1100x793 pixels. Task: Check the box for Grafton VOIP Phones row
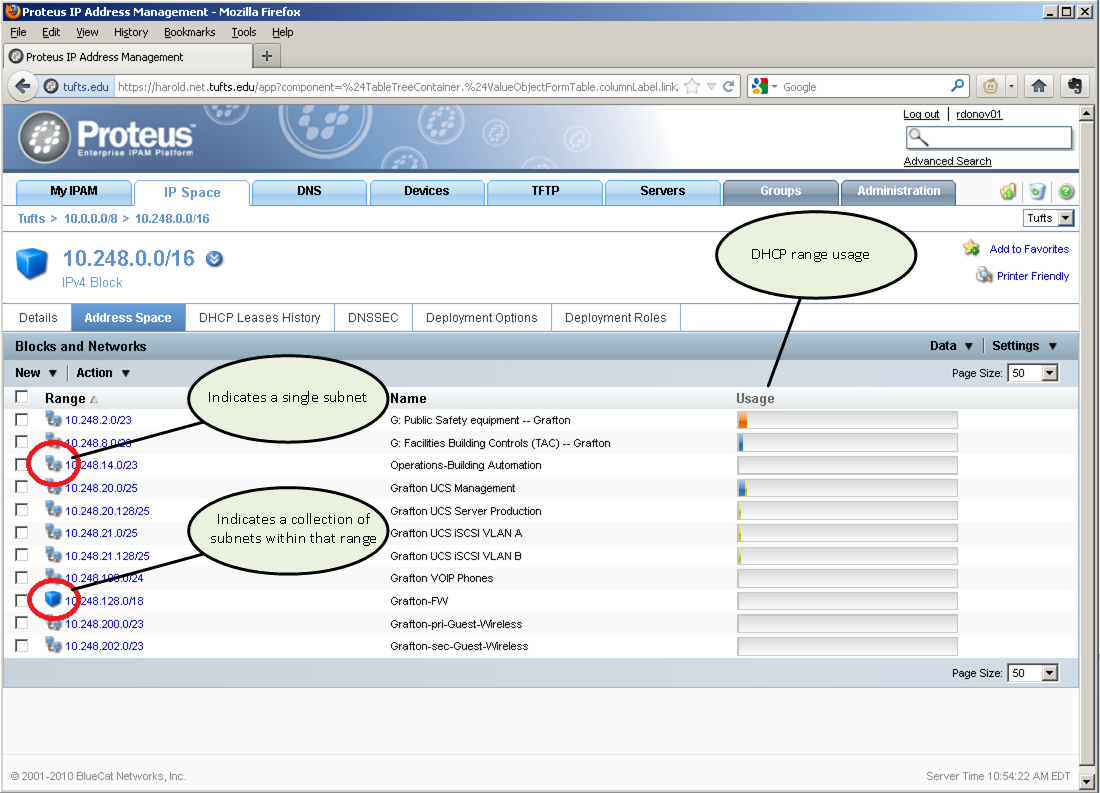click(x=22, y=578)
